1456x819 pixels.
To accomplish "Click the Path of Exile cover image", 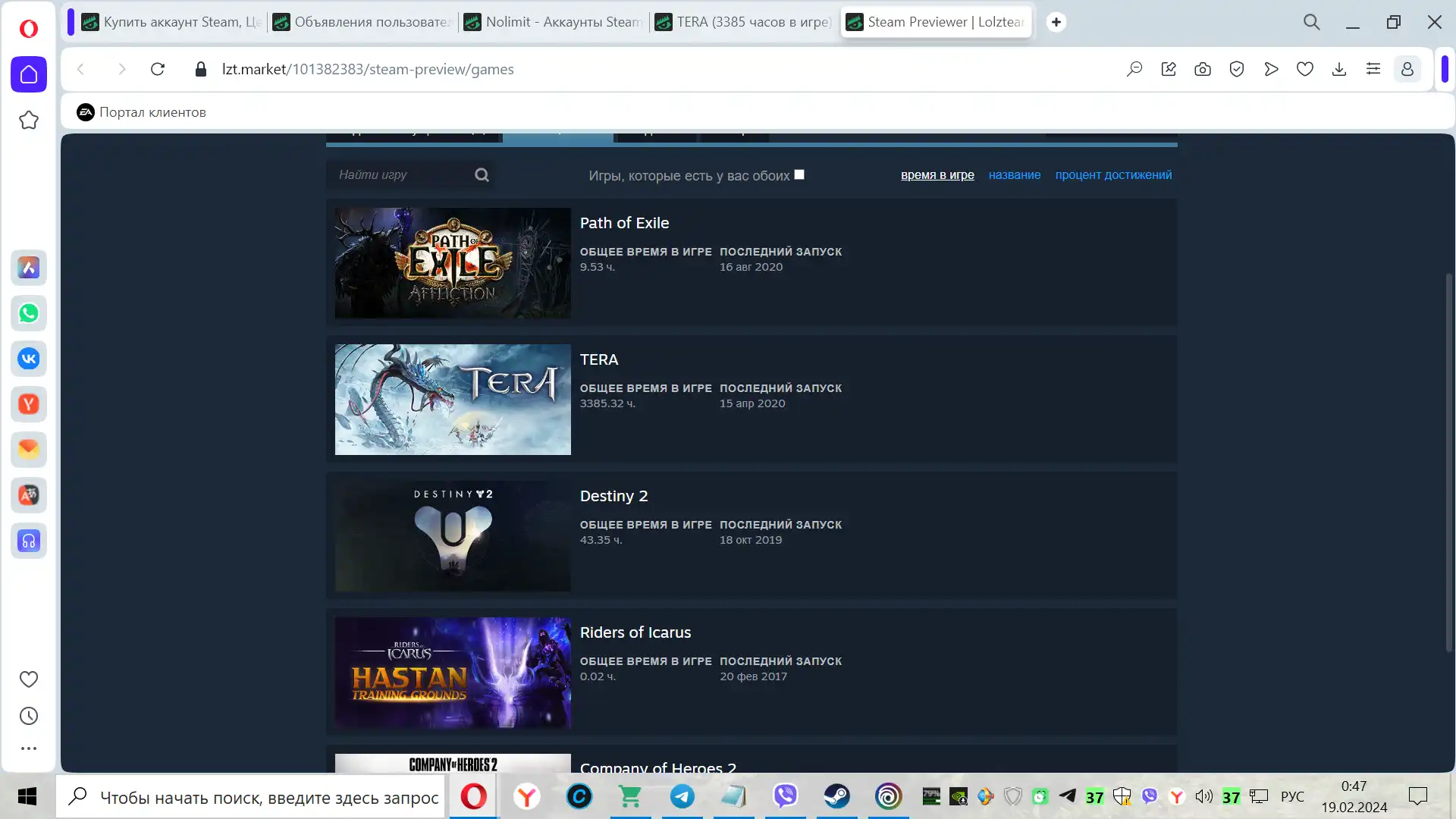I will (453, 263).
